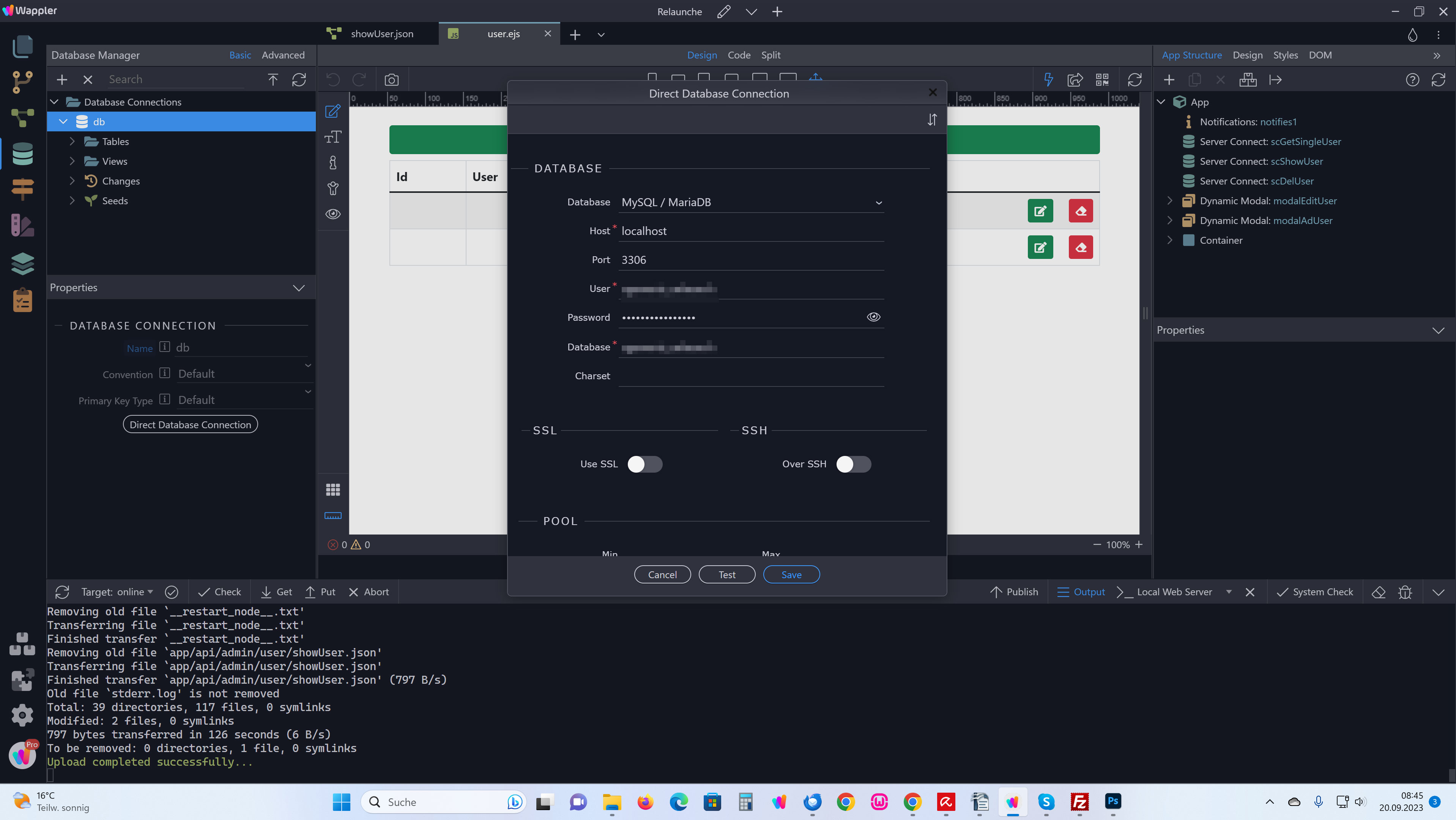Open the Git version control sidebar icon
Image resolution: width=1456 pixels, height=820 pixels.
point(23,82)
